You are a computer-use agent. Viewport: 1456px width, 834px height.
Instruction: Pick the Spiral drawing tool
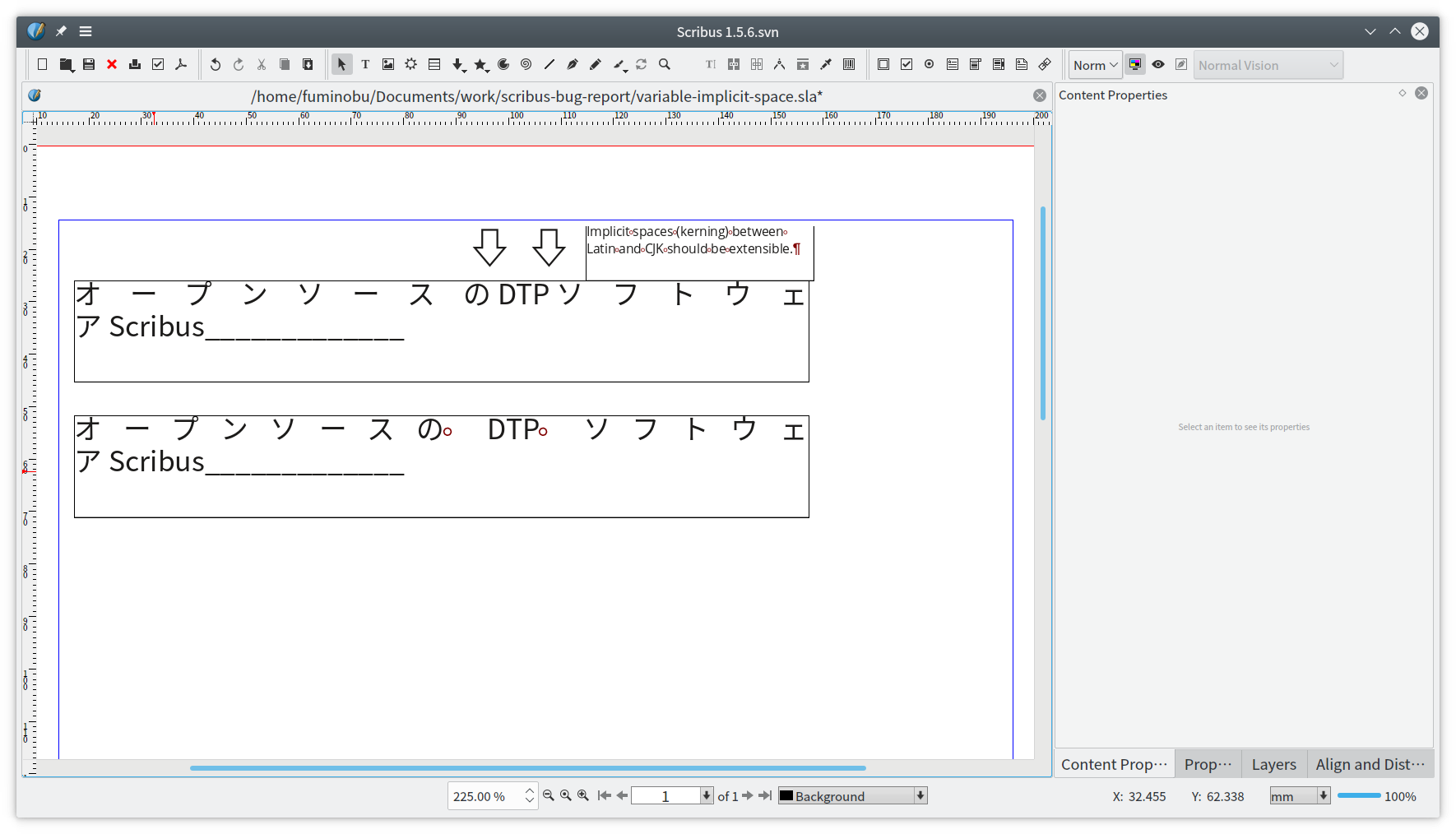coord(526,64)
